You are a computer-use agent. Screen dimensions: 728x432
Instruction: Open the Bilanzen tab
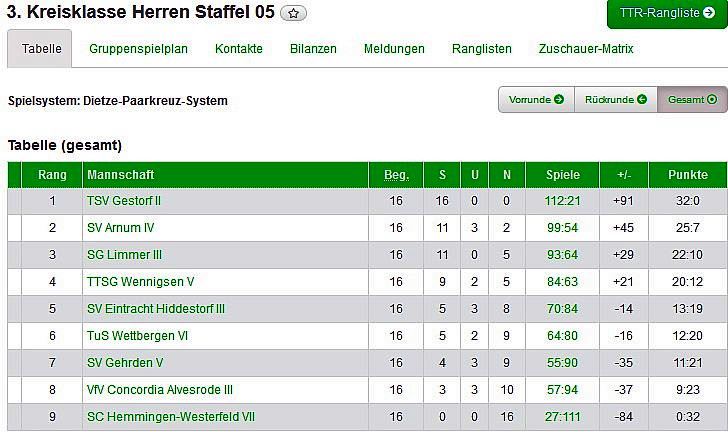click(x=313, y=48)
